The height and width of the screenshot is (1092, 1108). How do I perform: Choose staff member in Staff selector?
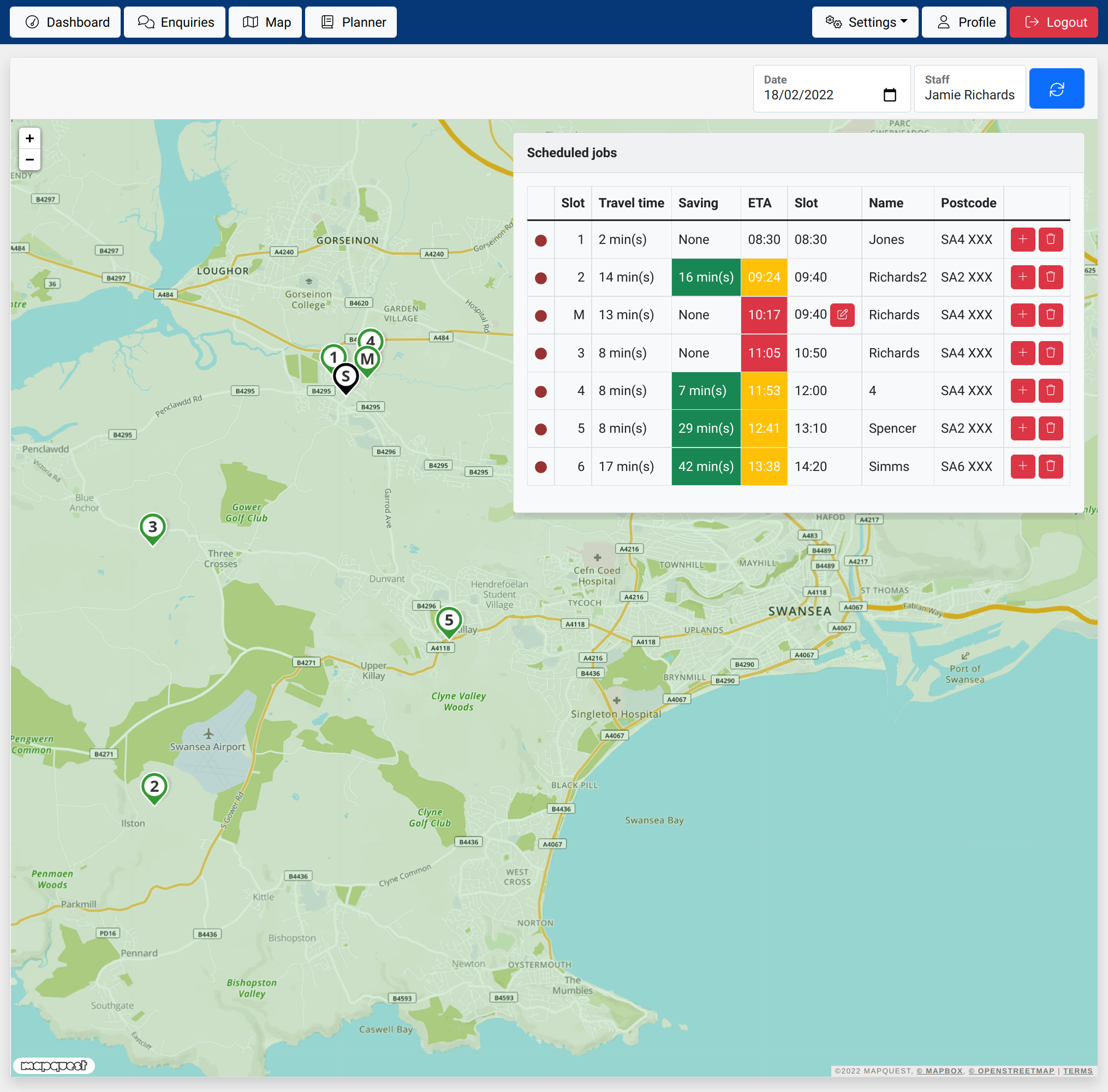[970, 89]
